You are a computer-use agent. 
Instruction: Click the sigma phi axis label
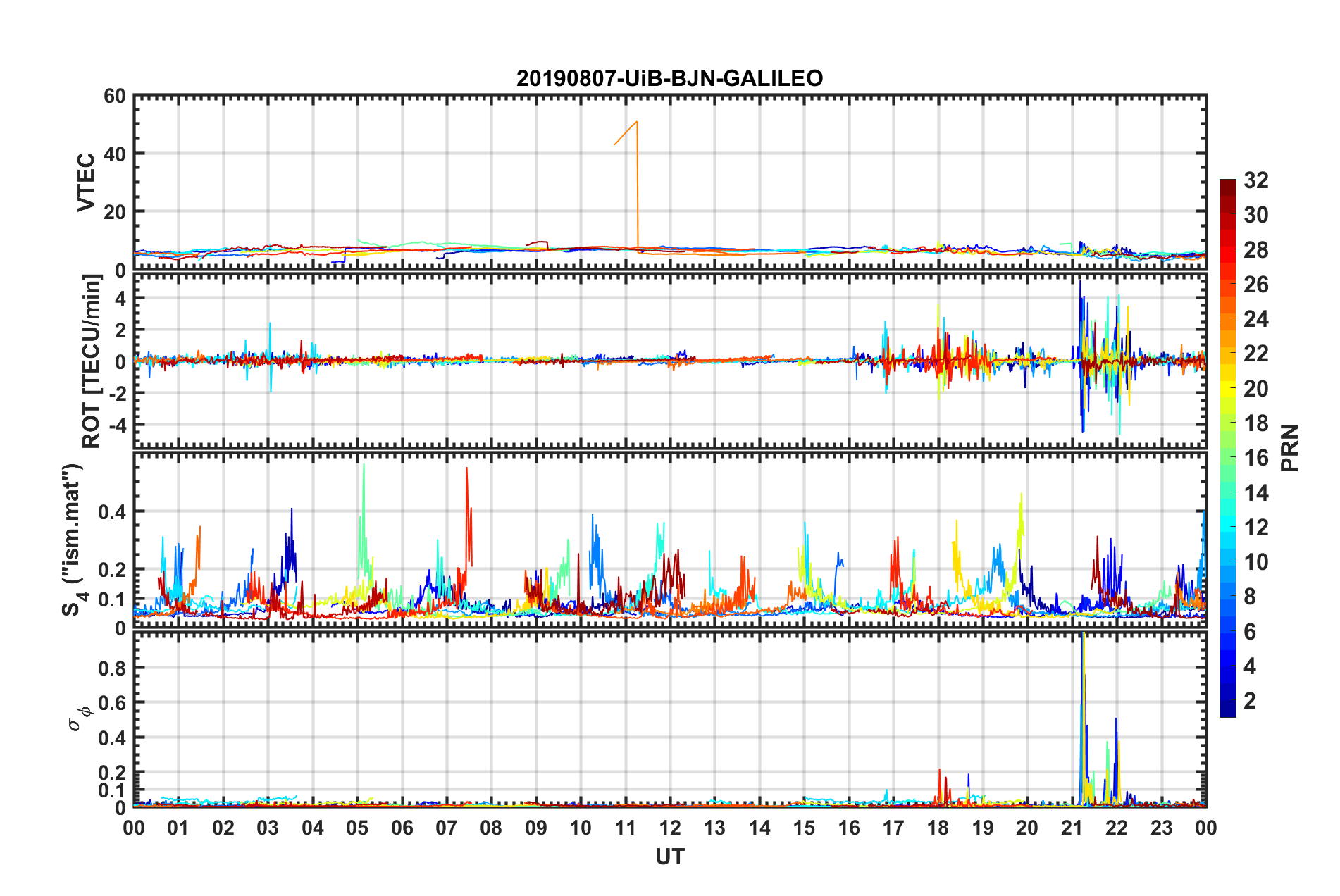(x=79, y=718)
